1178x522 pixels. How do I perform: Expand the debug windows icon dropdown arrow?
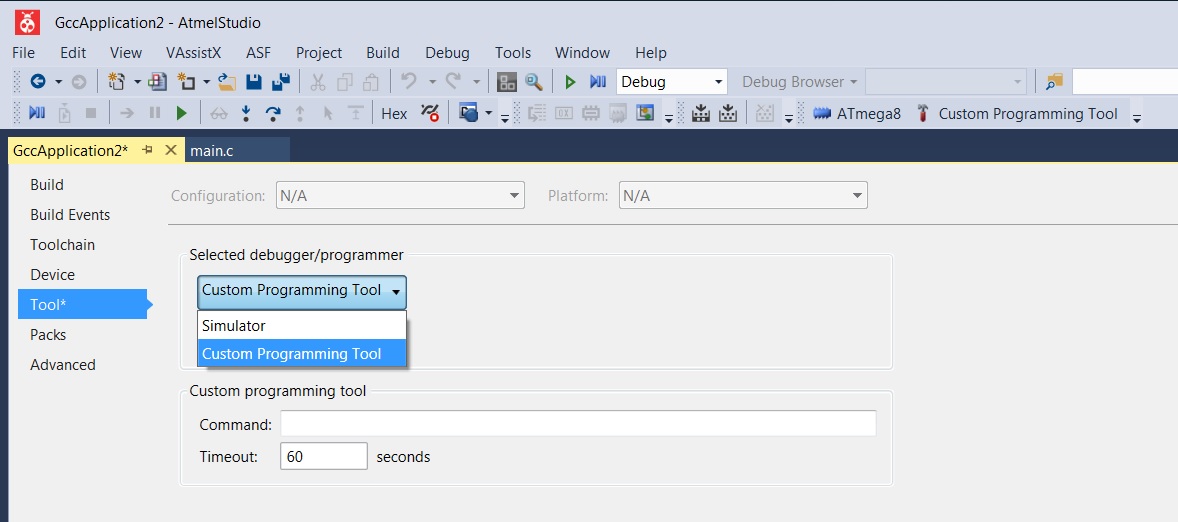[489, 113]
